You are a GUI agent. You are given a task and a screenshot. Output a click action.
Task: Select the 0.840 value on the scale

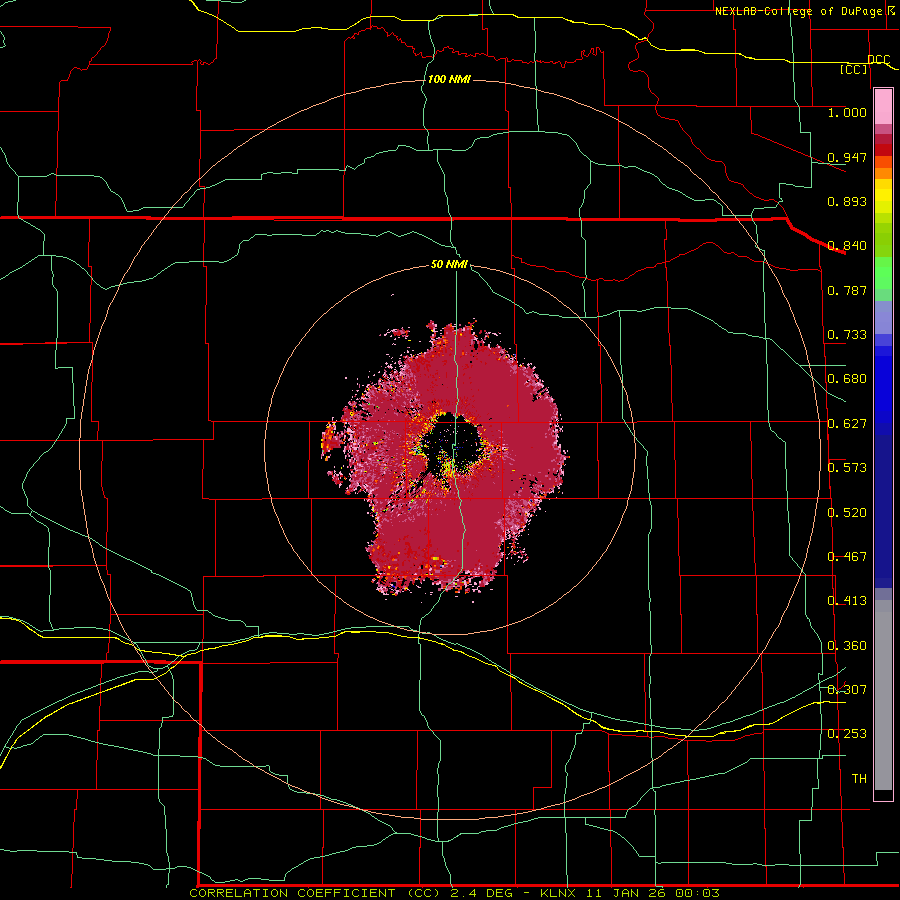(x=847, y=246)
